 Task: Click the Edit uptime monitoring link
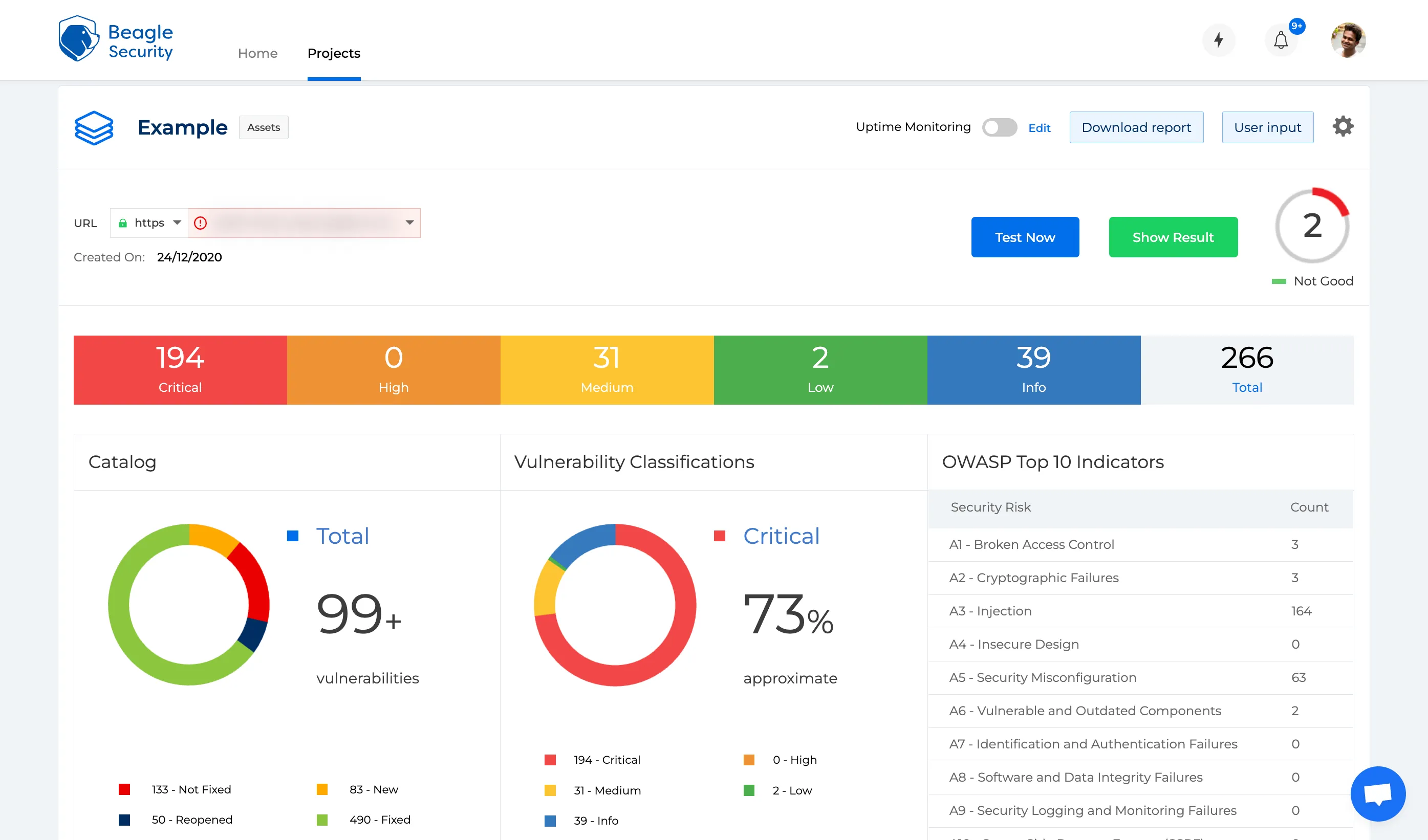(1039, 128)
